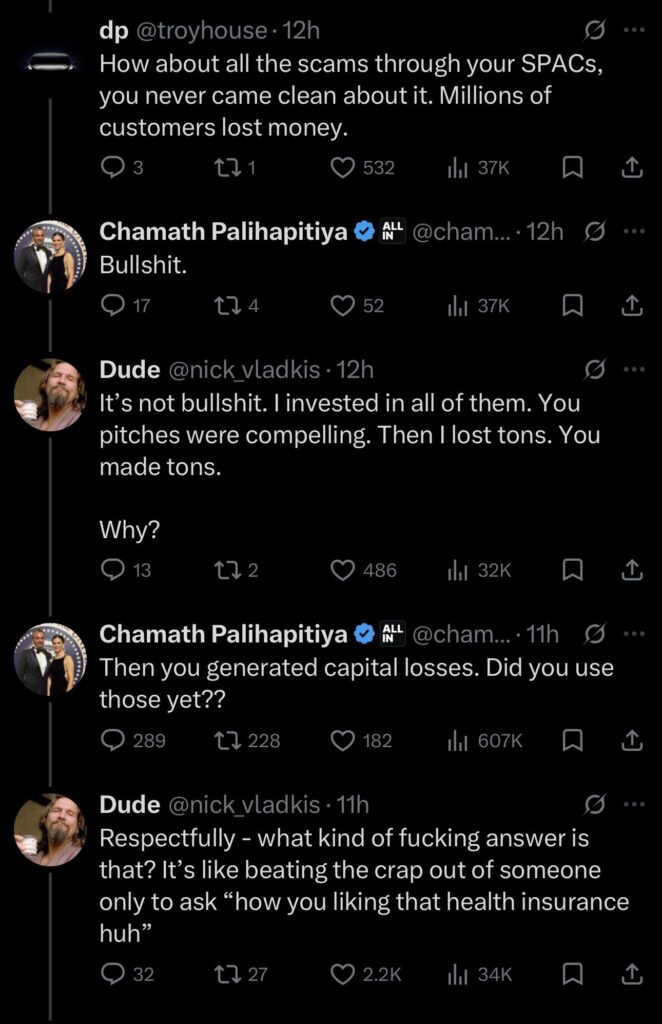Like Dude's tweet with 2.2K likes
Viewport: 662px width, 1024px height.
tap(343, 973)
